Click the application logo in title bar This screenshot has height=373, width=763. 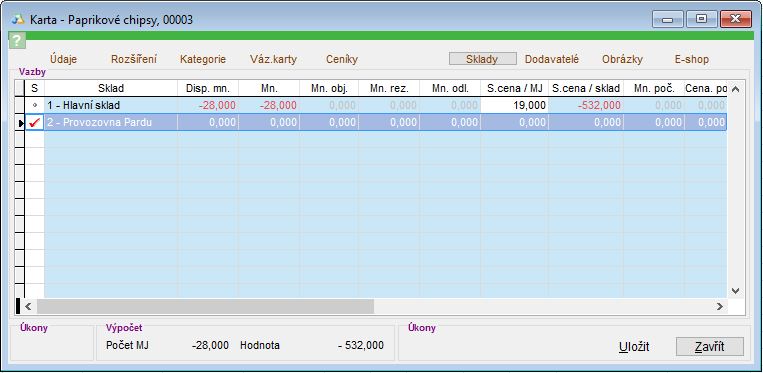(18, 19)
